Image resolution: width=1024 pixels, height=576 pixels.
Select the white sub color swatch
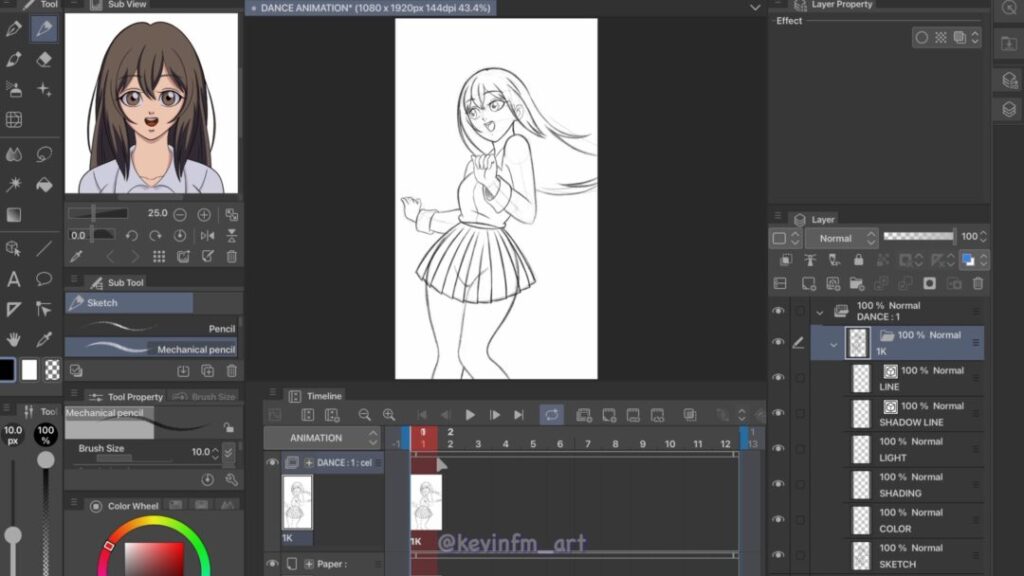coord(29,370)
